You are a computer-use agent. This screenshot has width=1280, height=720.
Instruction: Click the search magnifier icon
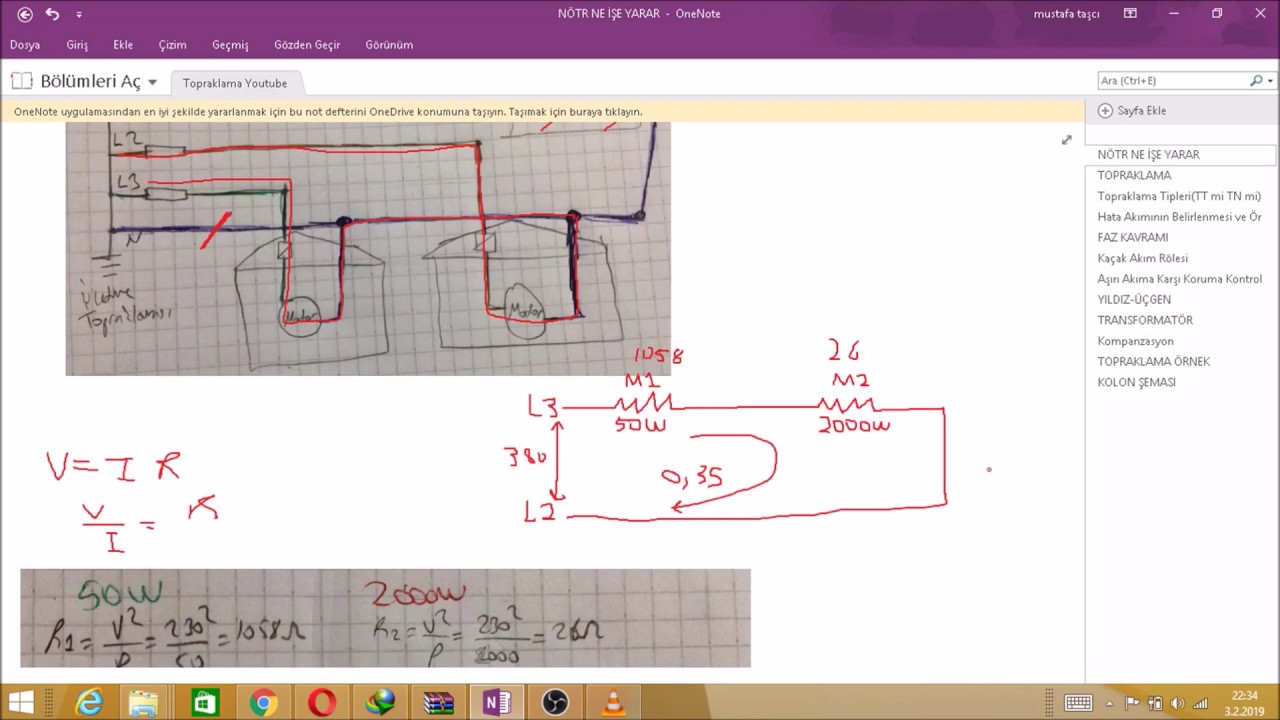pyautogui.click(x=1256, y=80)
